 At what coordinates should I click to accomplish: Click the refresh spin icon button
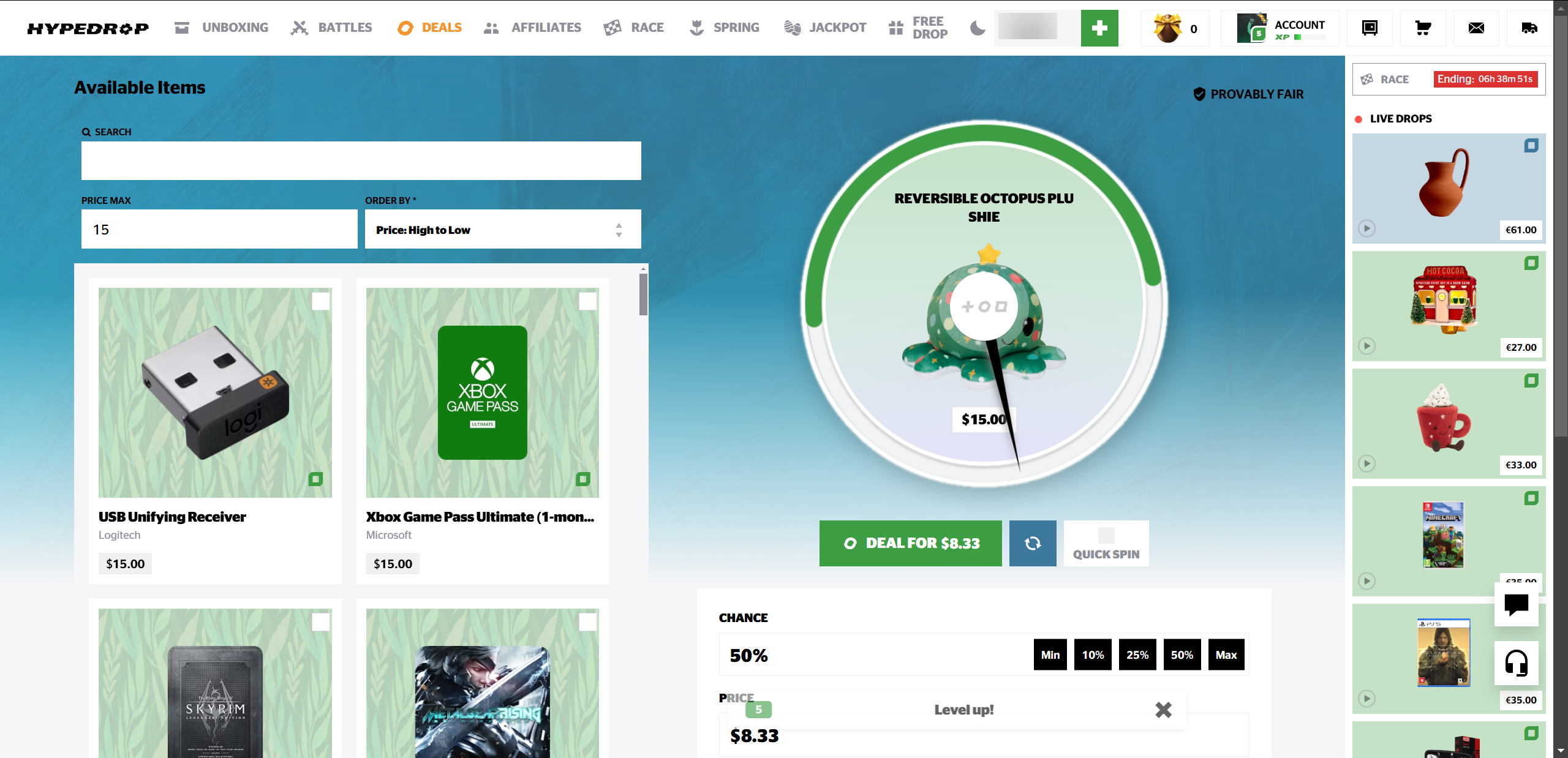1033,543
